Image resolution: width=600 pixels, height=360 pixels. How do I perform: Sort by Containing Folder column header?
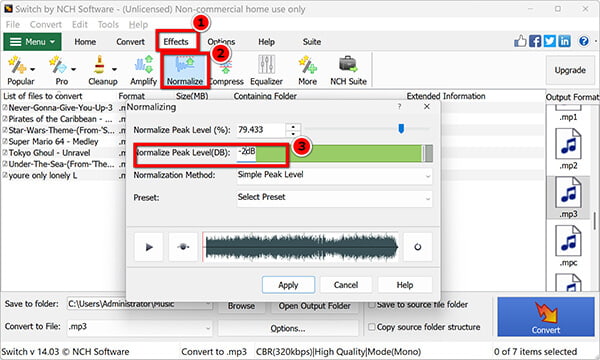pyautogui.click(x=265, y=96)
